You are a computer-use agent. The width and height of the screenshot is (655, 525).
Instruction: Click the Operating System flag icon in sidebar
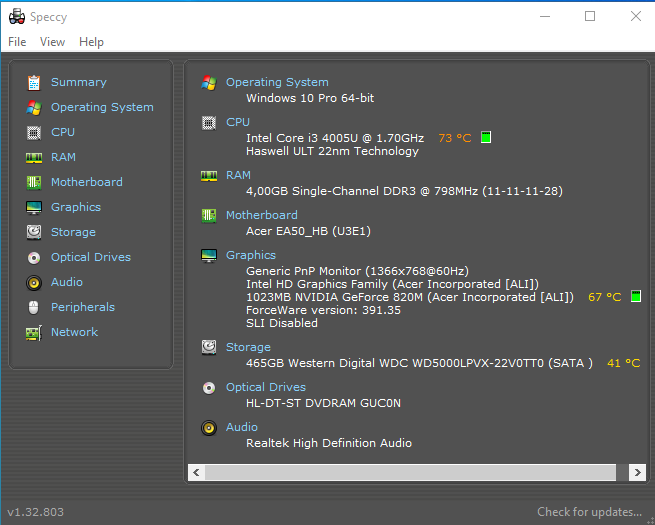point(34,108)
